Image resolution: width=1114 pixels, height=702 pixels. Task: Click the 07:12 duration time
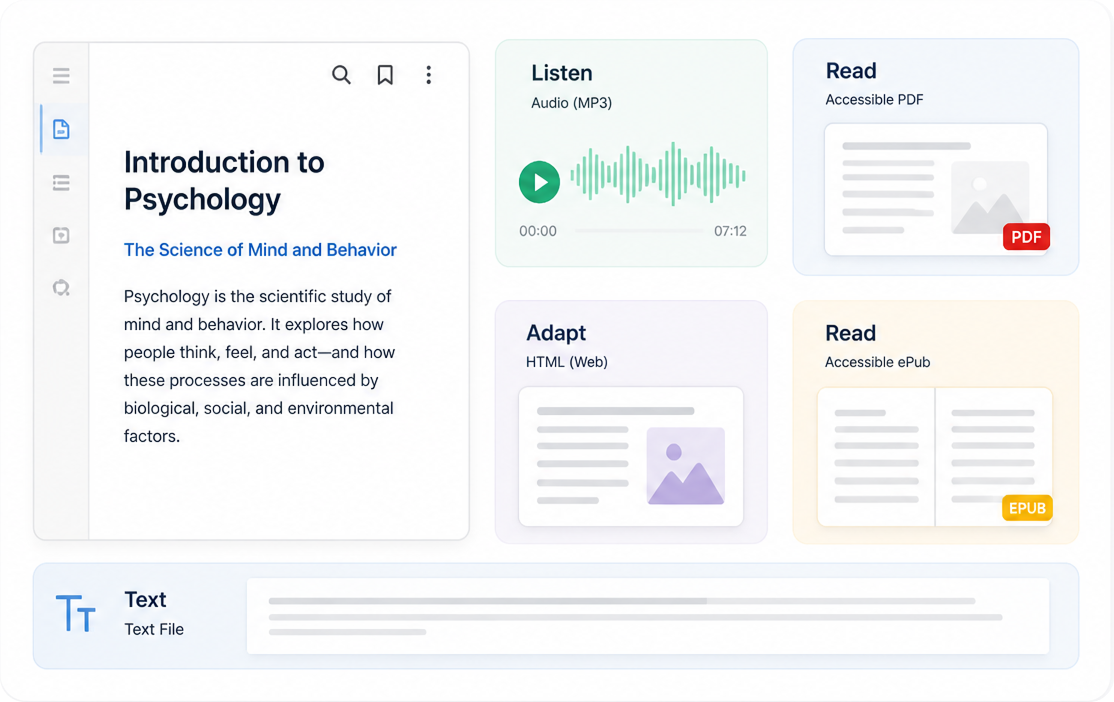coord(730,231)
